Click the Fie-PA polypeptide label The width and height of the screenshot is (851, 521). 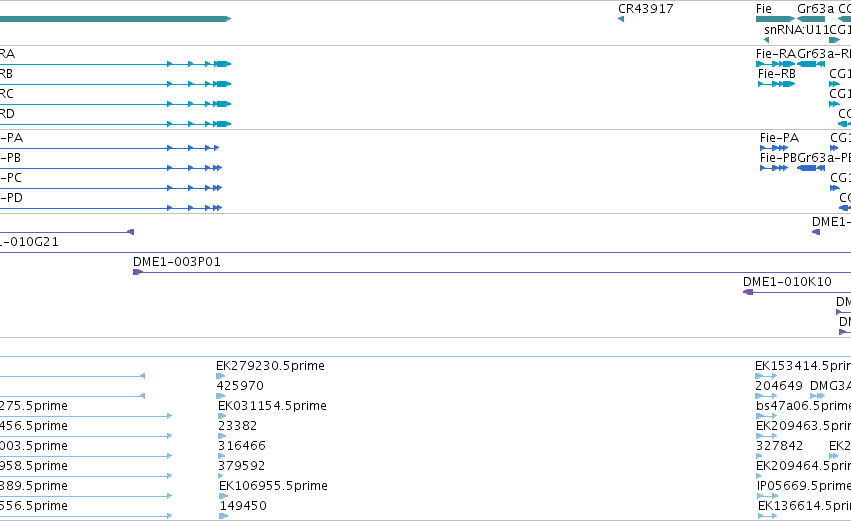[779, 138]
